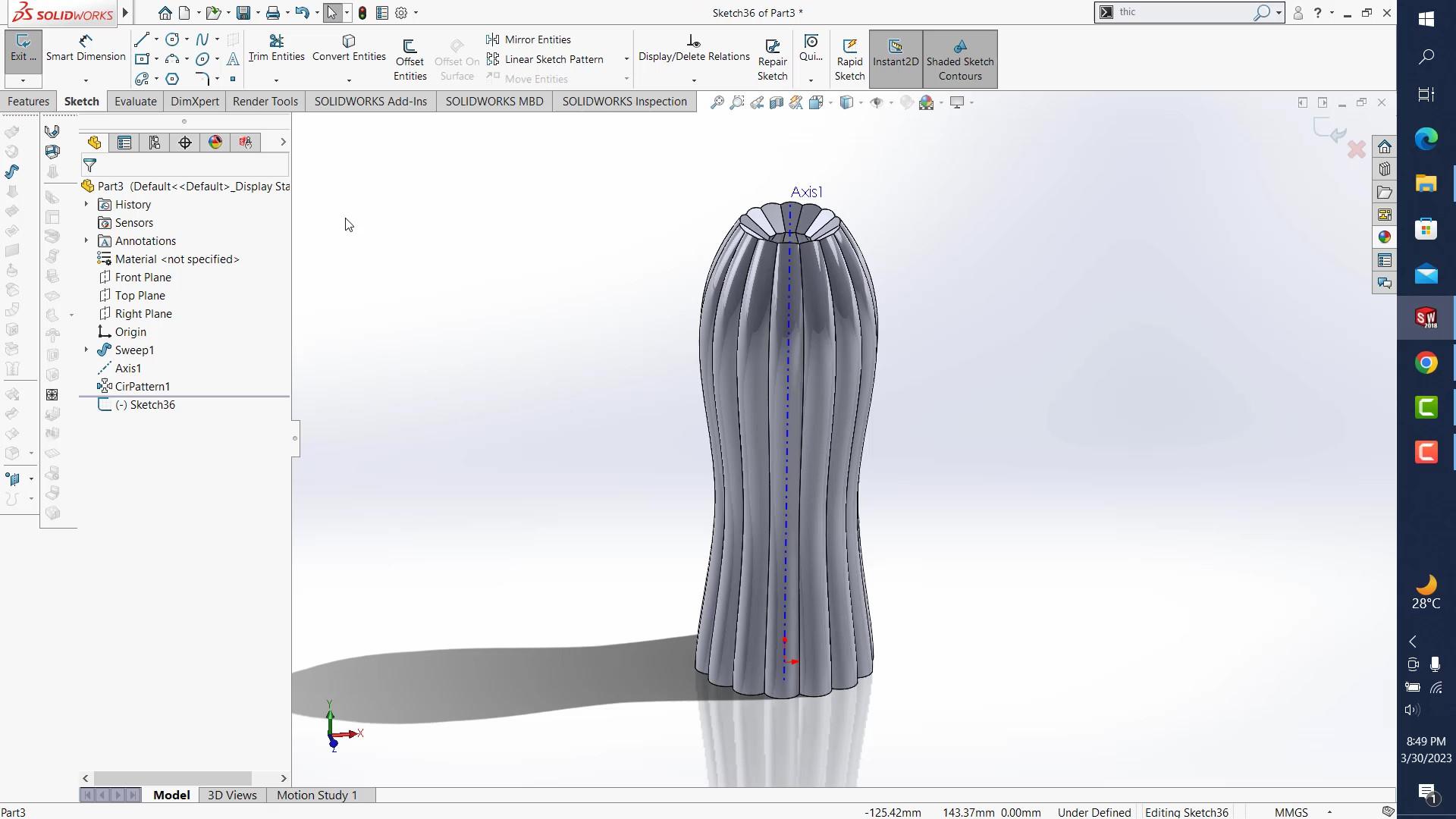Activate the Convert Entities tool
Screen dimensions: 1456x819
[349, 48]
